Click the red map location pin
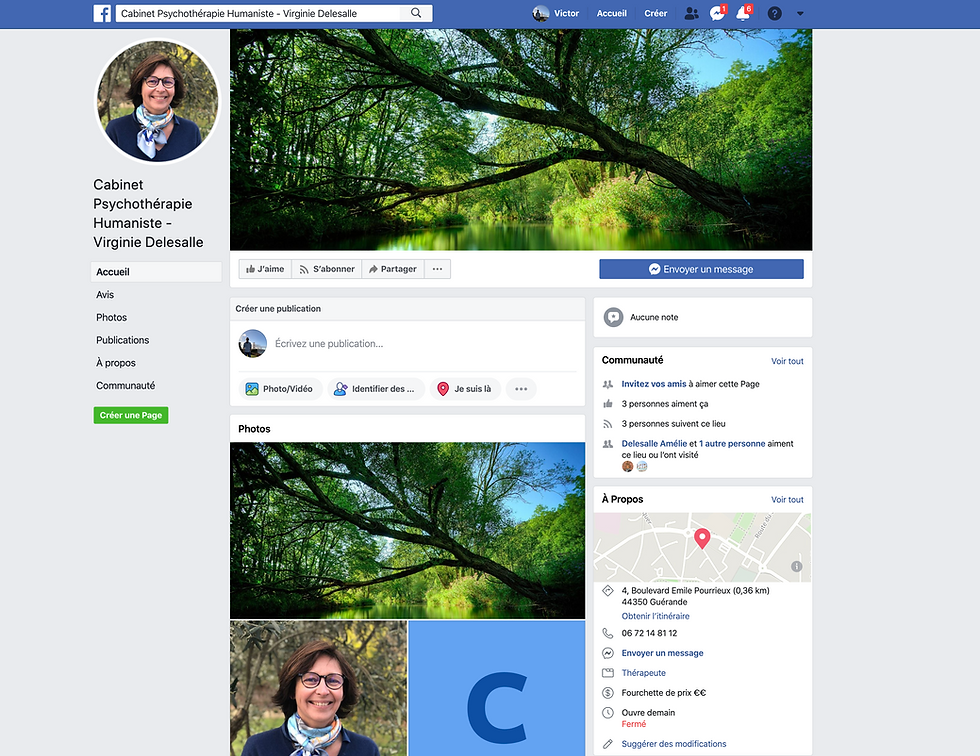 click(x=702, y=538)
